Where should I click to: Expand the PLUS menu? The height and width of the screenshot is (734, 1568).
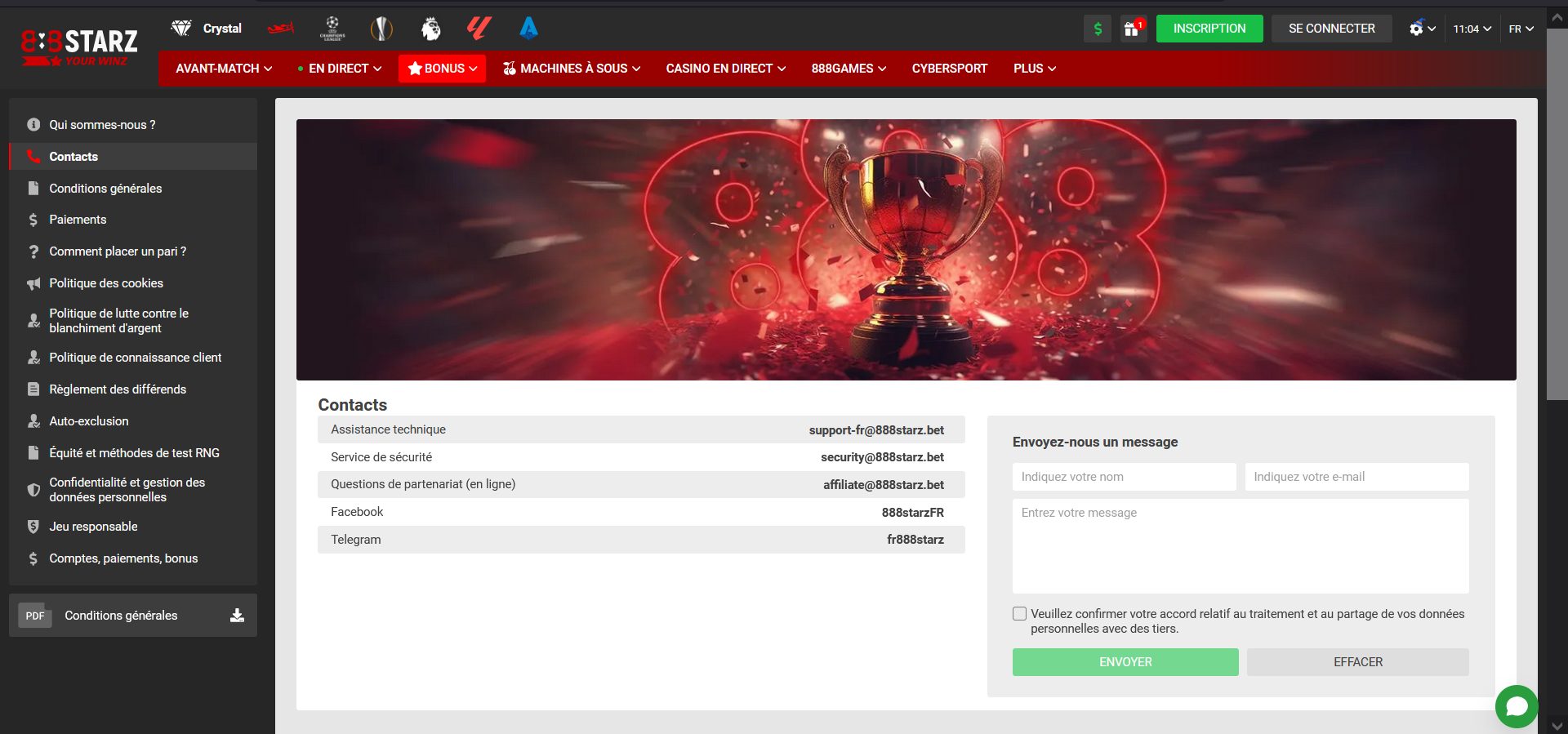(1035, 69)
